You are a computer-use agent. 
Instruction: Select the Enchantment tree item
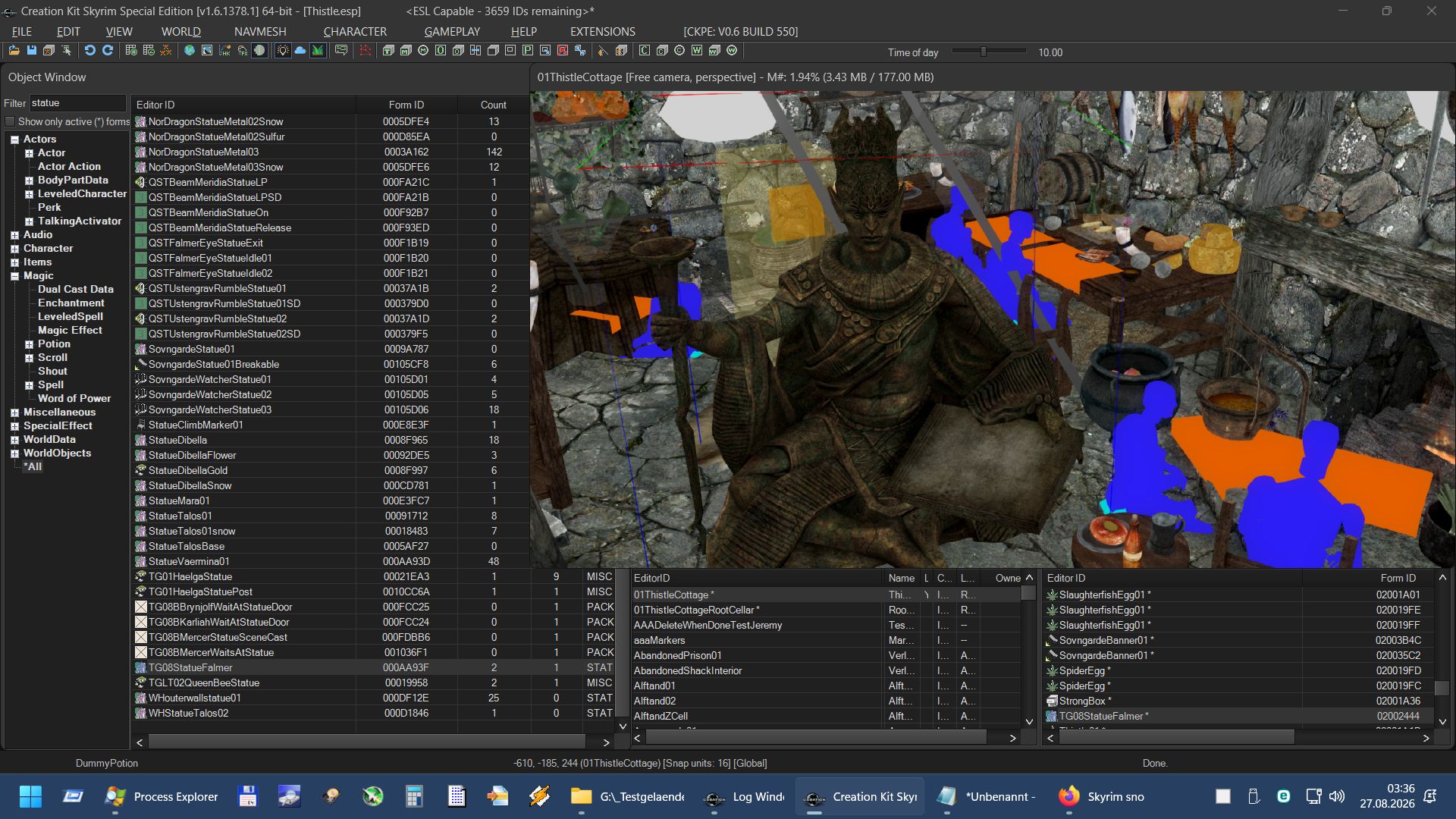(x=71, y=303)
